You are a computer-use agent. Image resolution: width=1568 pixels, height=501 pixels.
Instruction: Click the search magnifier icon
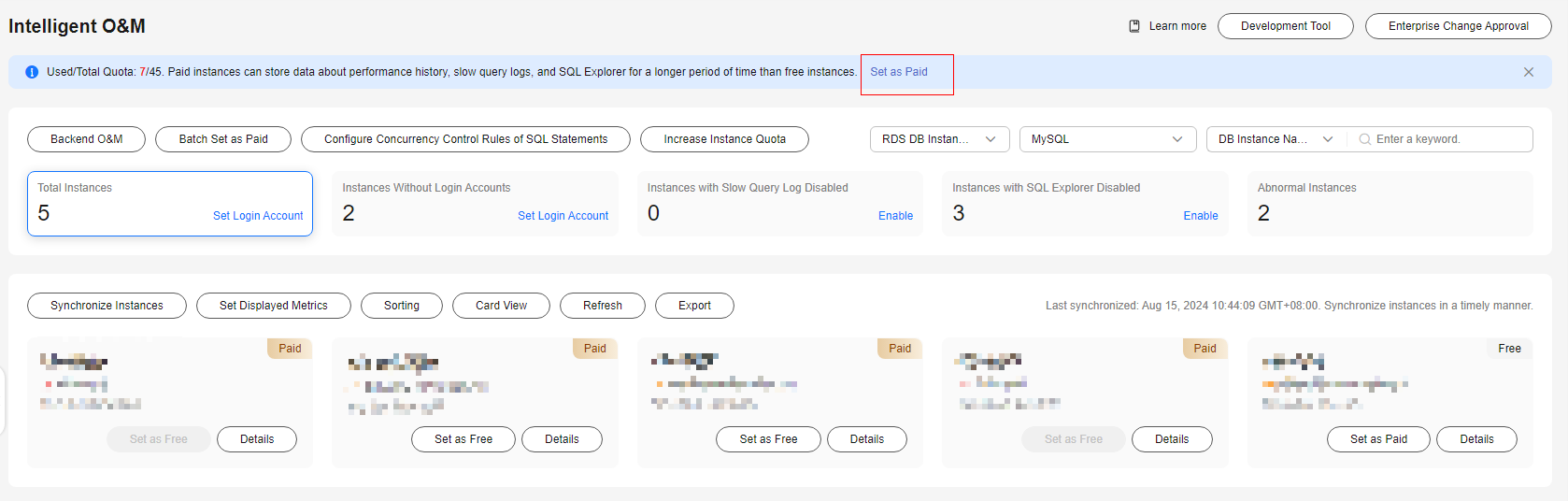(1365, 139)
